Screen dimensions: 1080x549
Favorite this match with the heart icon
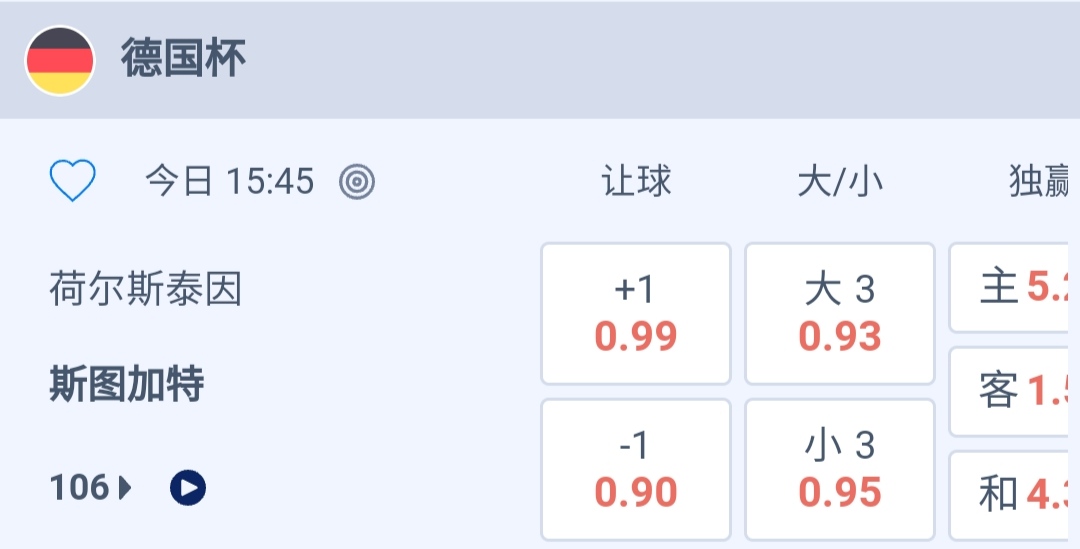(x=73, y=181)
